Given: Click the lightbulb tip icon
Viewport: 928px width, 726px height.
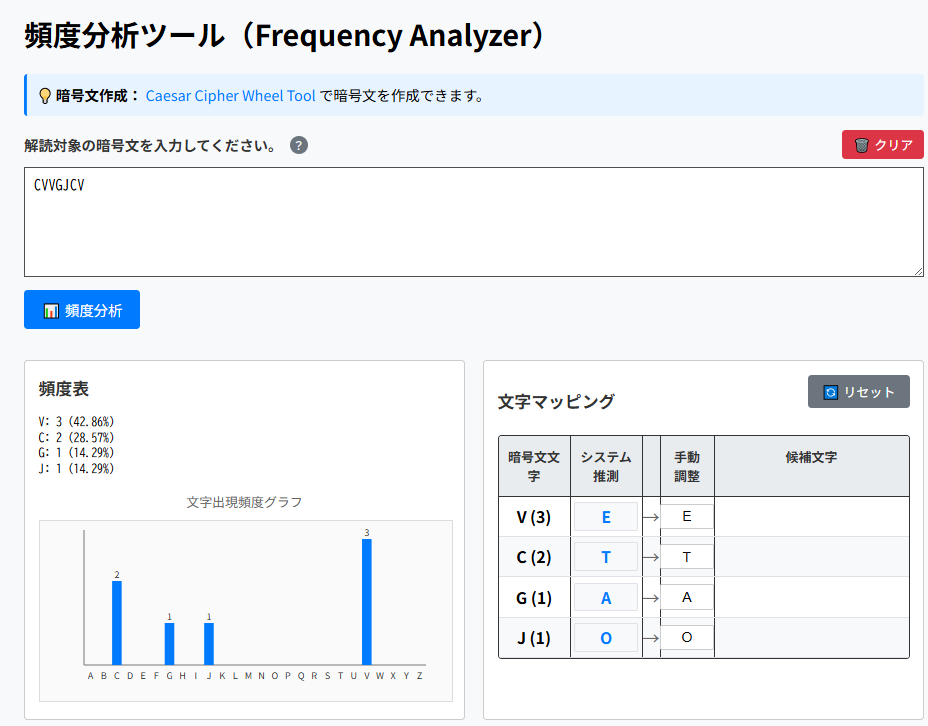Looking at the screenshot, I should coord(45,96).
